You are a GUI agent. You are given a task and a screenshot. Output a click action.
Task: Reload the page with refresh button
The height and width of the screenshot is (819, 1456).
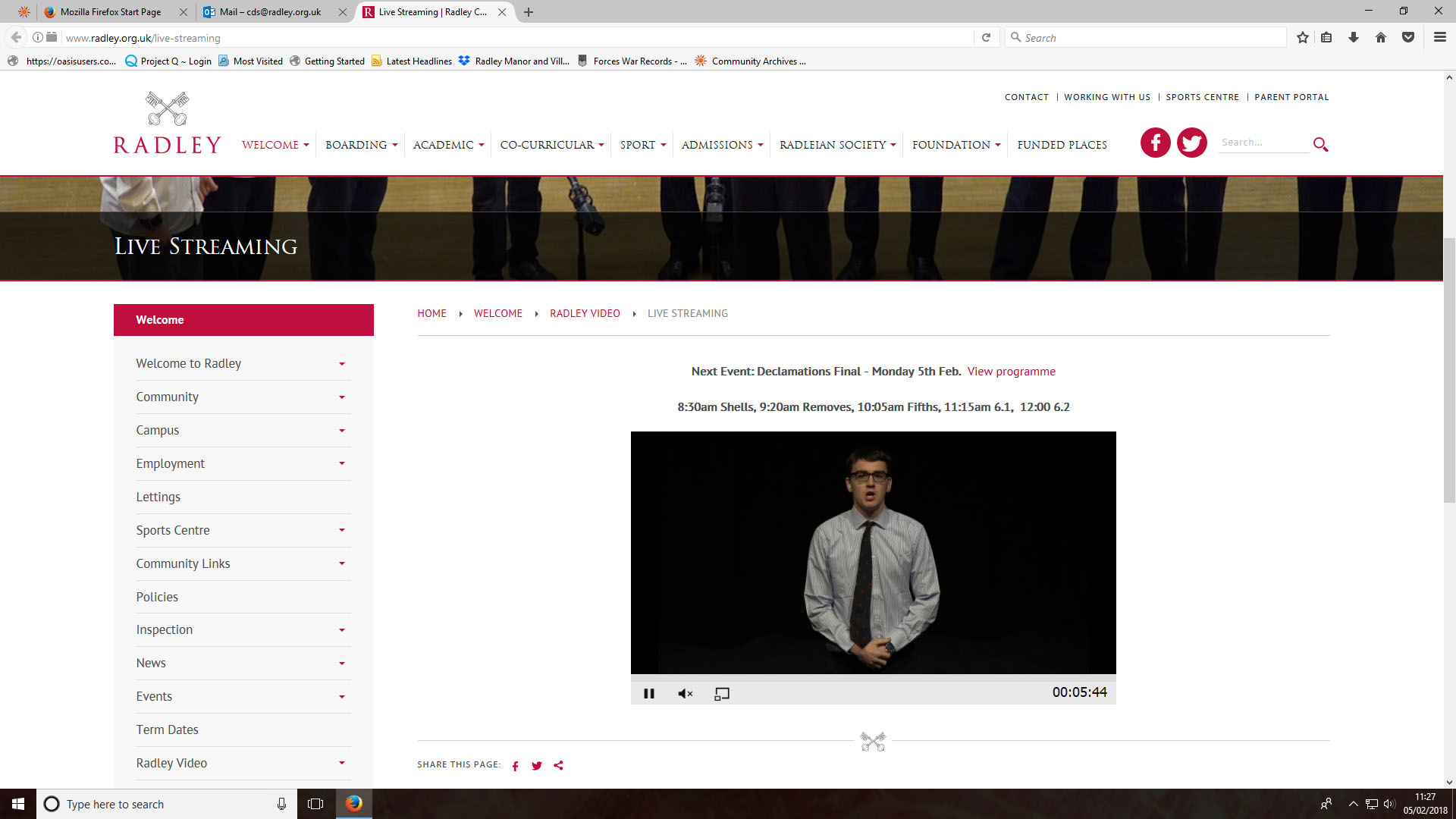point(986,37)
